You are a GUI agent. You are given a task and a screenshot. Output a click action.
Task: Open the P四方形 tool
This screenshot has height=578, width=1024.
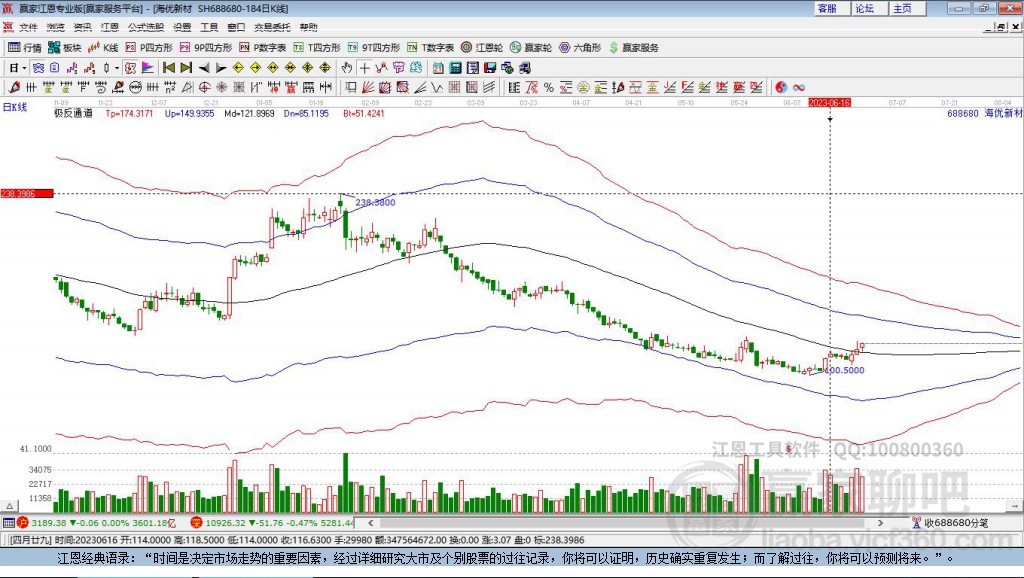point(149,47)
